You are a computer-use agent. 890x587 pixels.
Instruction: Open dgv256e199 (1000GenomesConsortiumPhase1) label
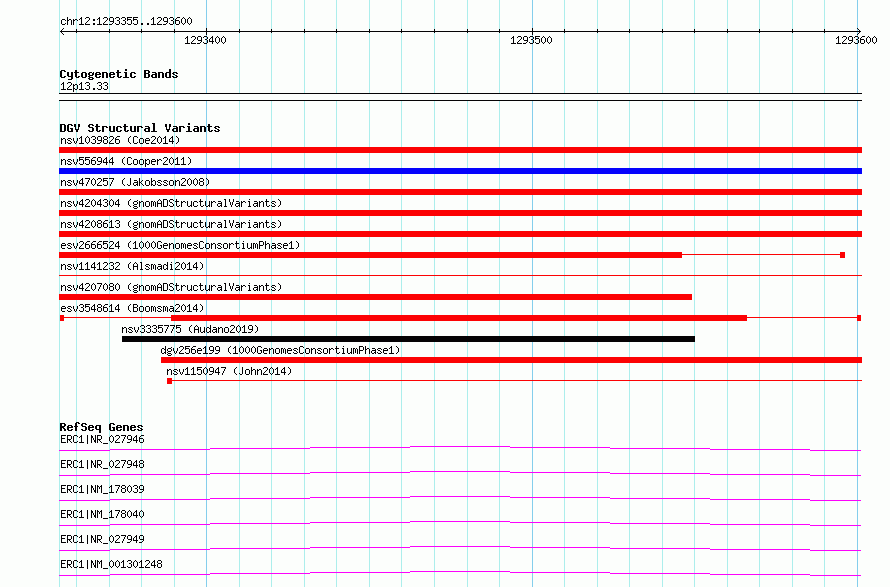tap(280, 350)
